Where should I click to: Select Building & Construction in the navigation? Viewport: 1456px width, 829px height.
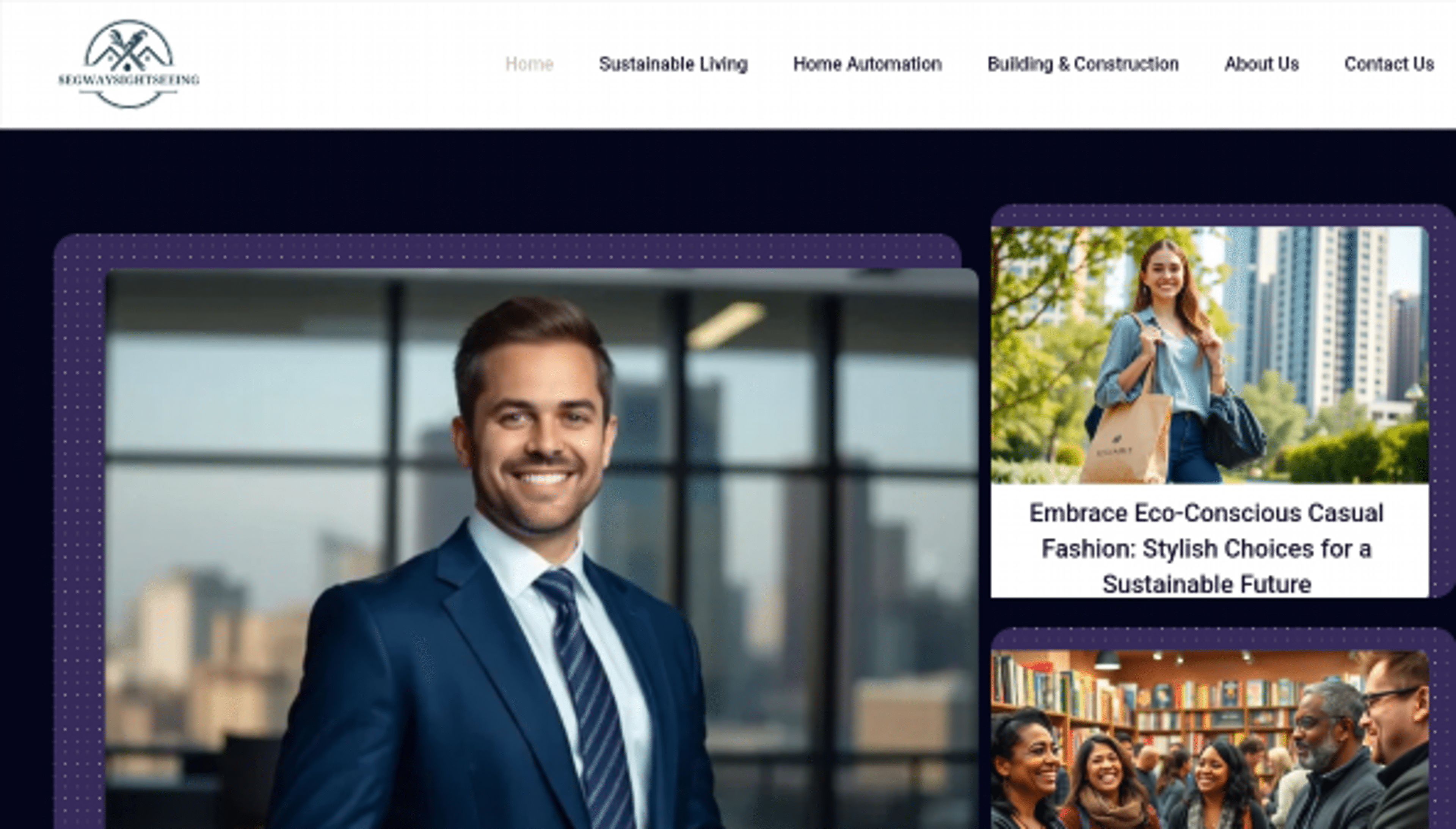(x=1083, y=64)
